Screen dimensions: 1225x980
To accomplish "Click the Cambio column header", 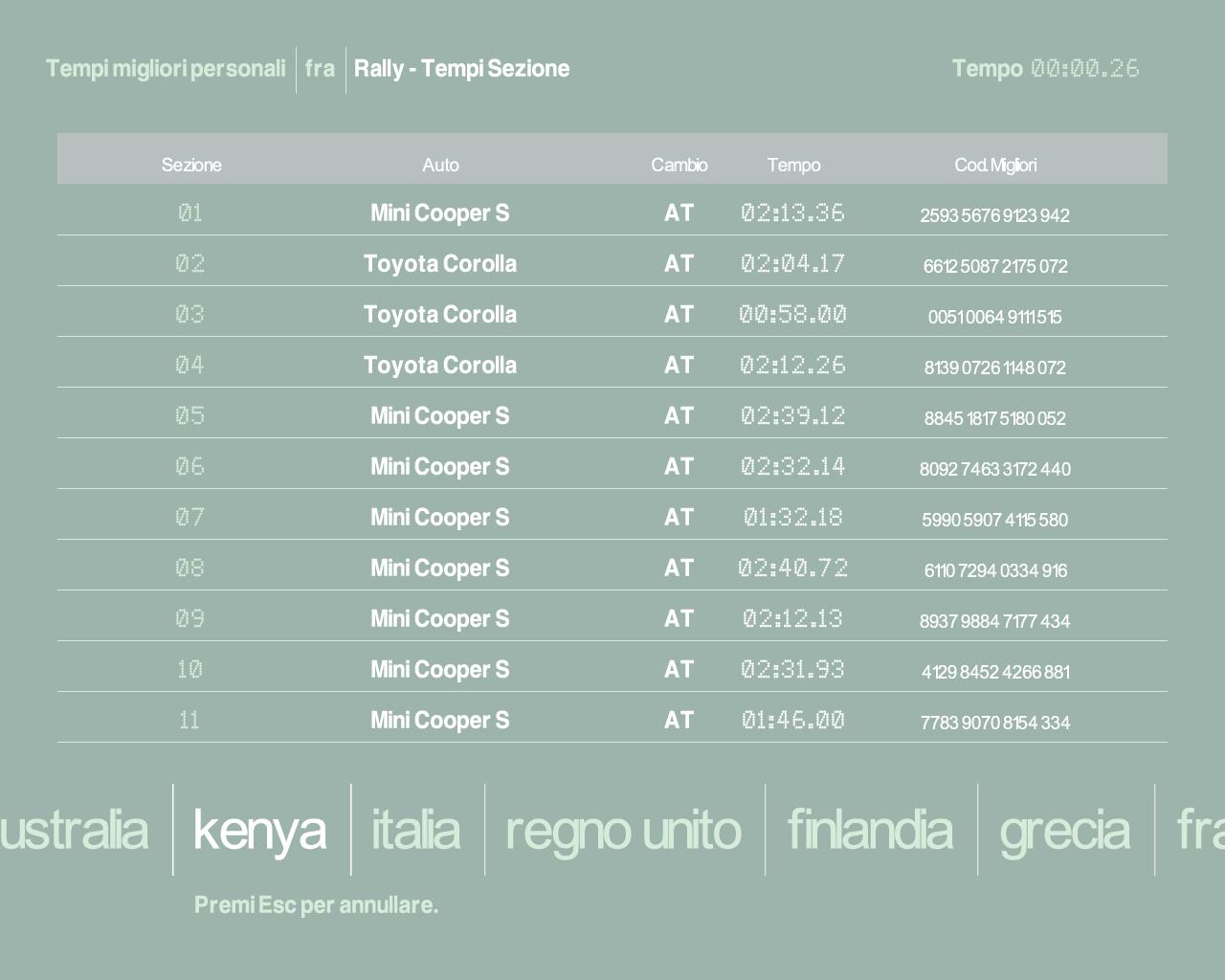I will click(679, 165).
